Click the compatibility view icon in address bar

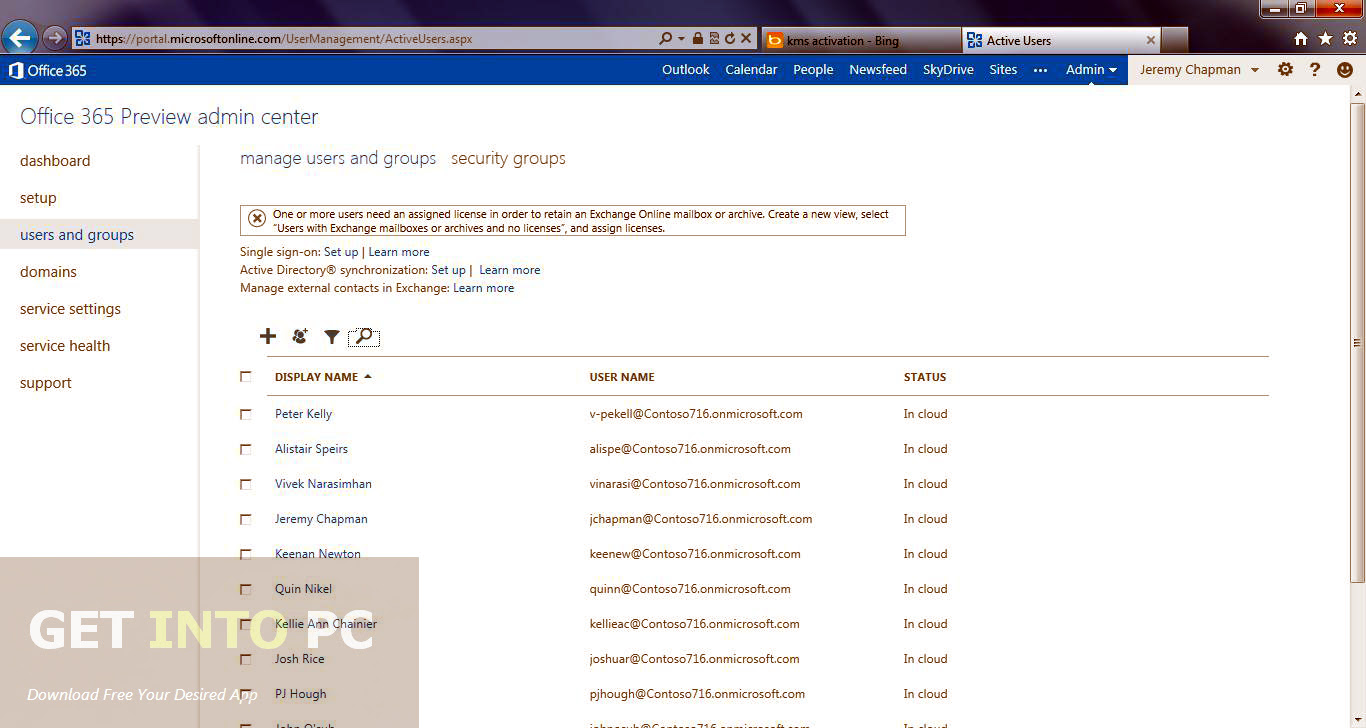point(714,39)
